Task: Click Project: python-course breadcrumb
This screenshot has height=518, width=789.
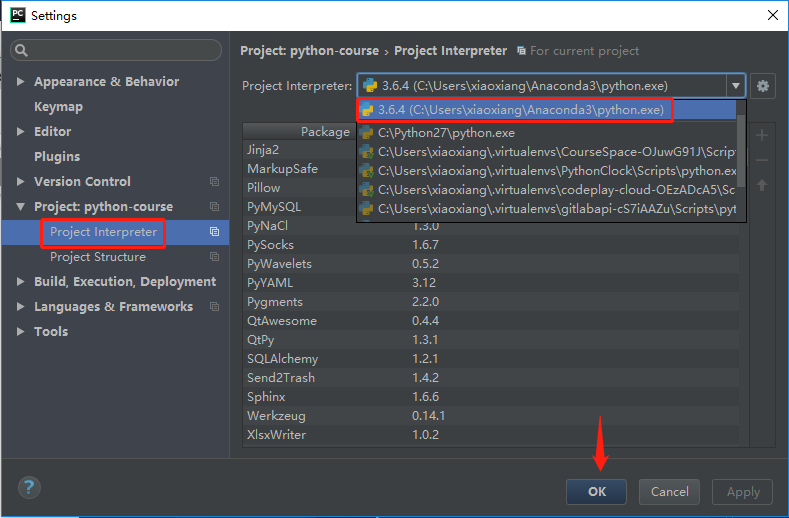Action: click(309, 51)
